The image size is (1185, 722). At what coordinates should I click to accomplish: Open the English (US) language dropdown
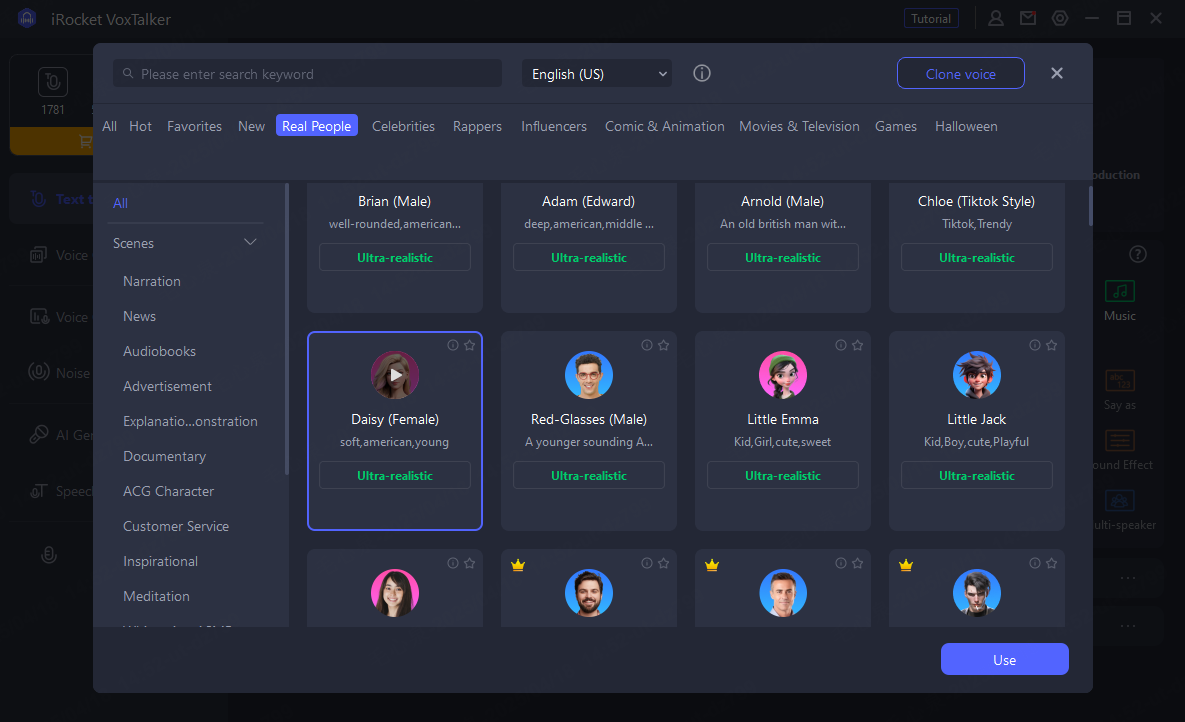pos(596,74)
